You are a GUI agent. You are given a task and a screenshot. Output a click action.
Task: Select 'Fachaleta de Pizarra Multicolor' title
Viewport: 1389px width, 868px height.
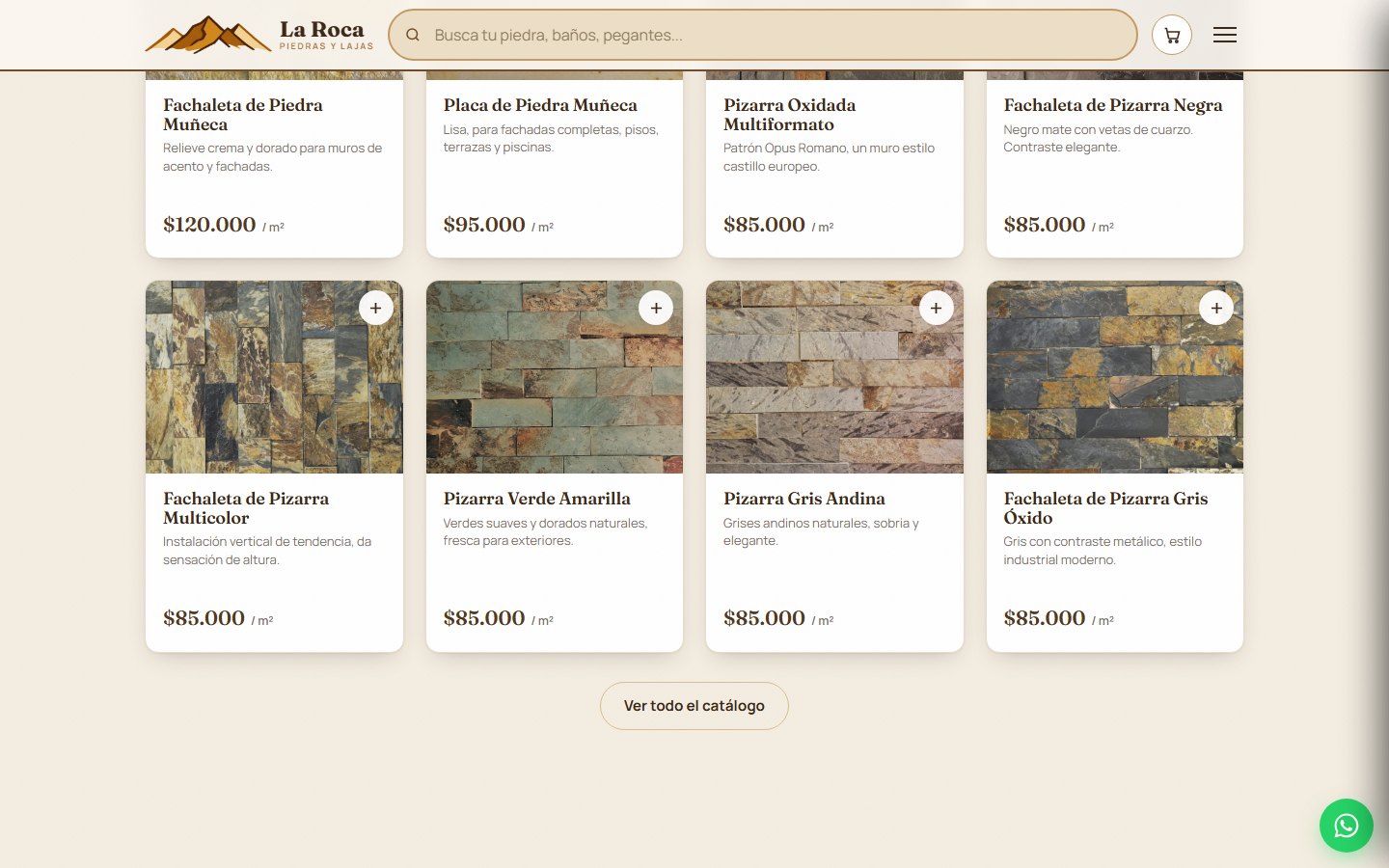[246, 508]
